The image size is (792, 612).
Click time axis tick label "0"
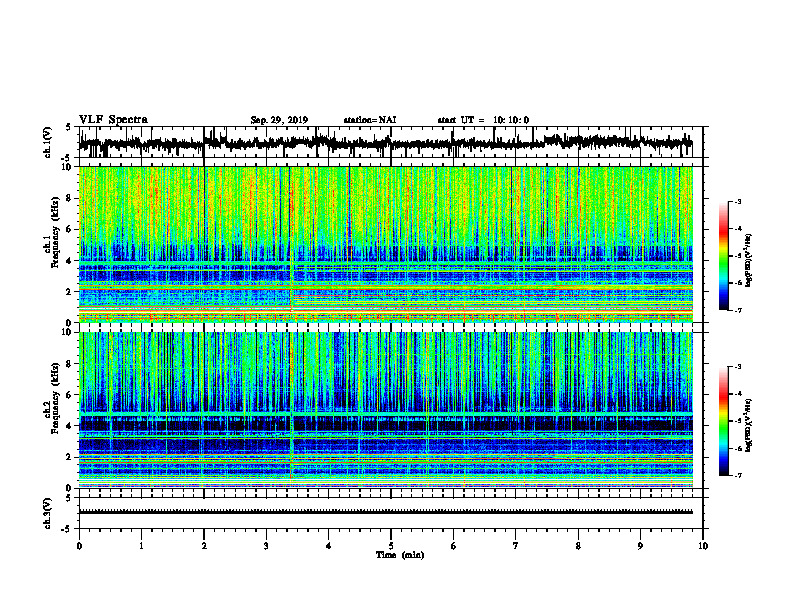tap(79, 546)
